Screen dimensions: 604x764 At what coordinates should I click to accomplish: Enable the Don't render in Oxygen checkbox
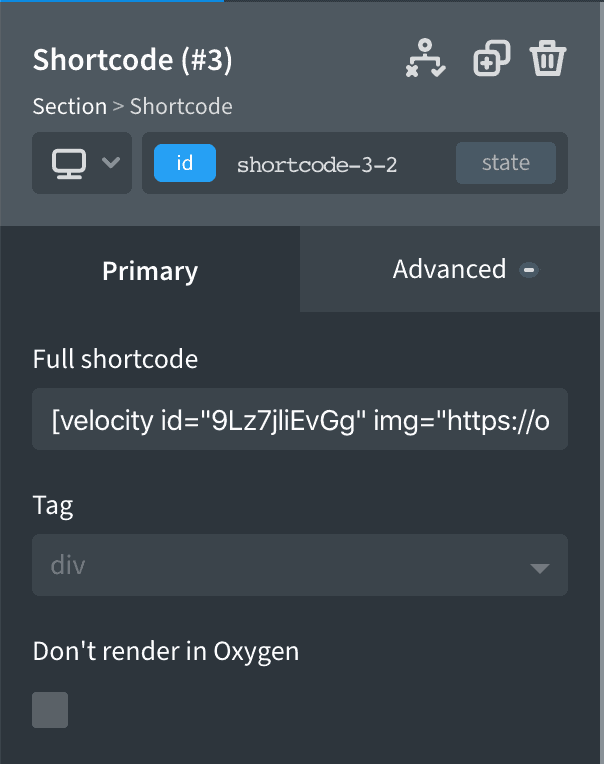point(51,710)
